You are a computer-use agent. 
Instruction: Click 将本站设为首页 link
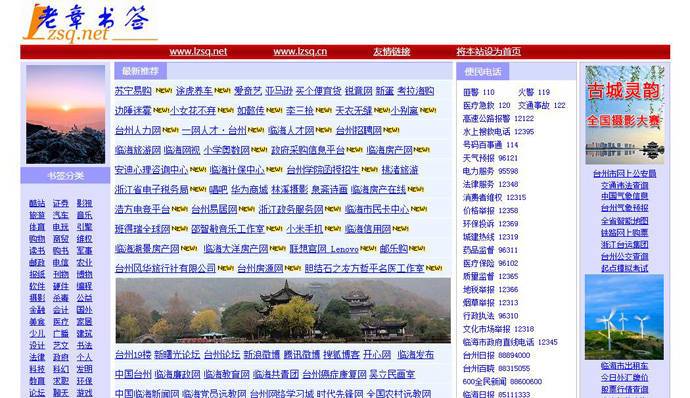click(488, 52)
